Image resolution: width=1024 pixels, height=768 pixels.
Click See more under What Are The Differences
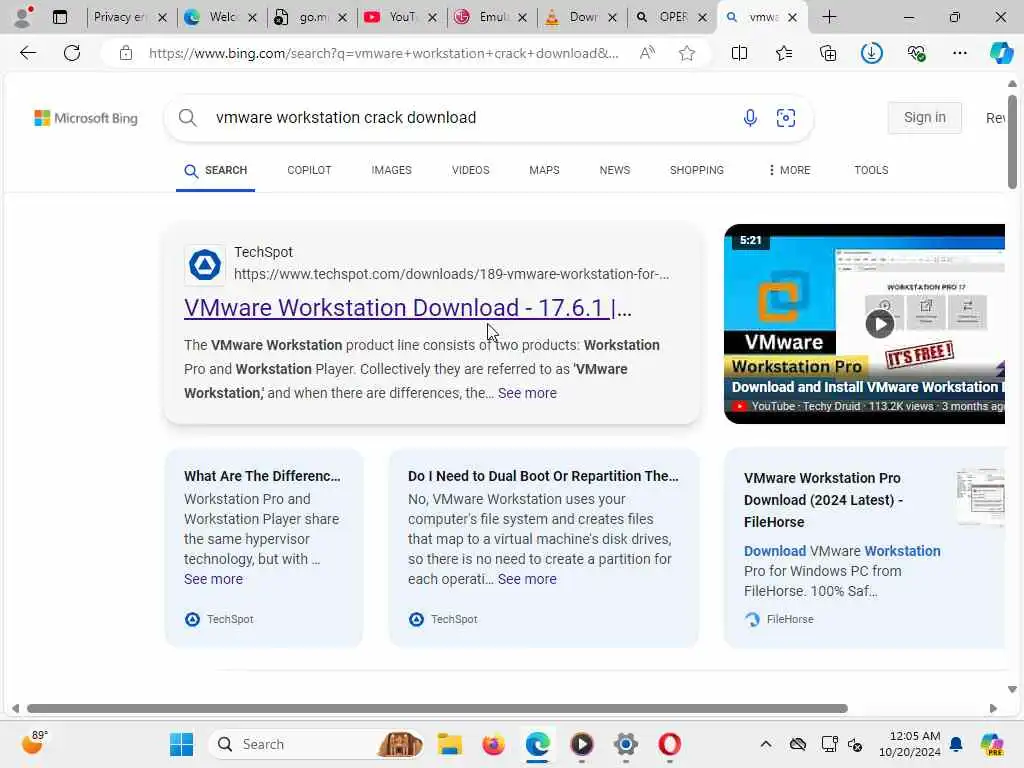[x=214, y=579]
